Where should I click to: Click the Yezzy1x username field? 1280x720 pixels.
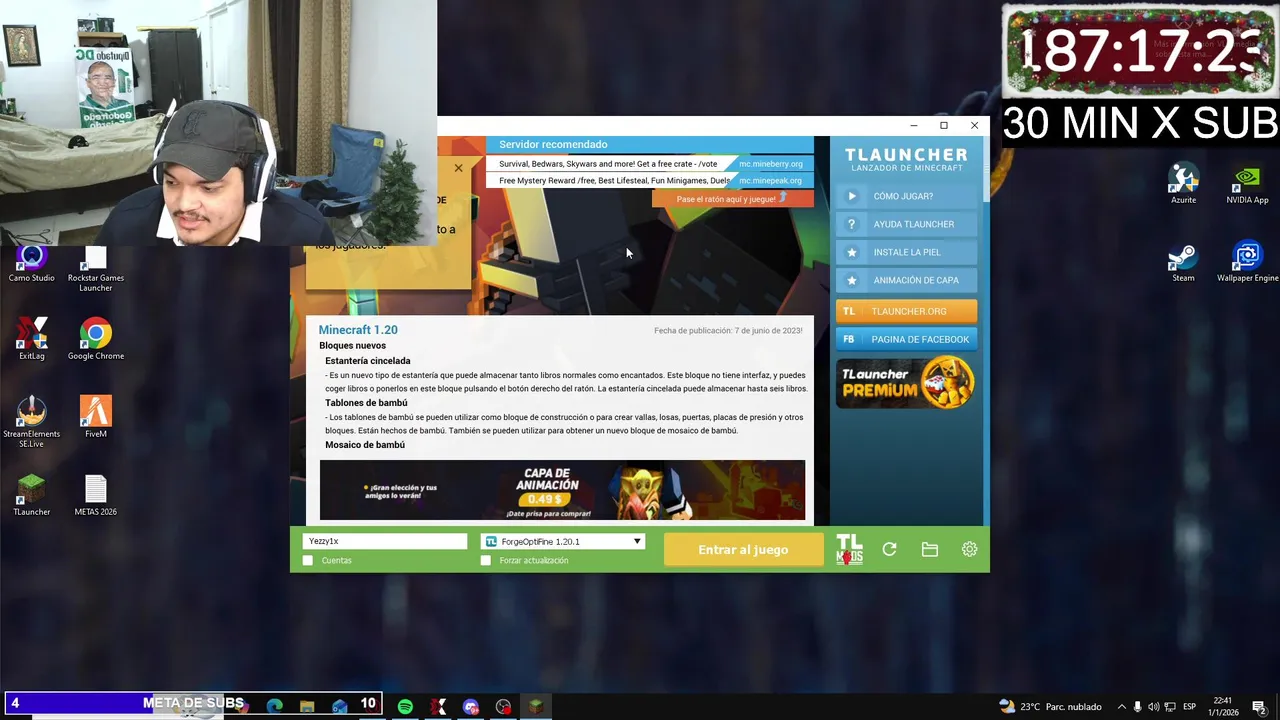coord(385,541)
